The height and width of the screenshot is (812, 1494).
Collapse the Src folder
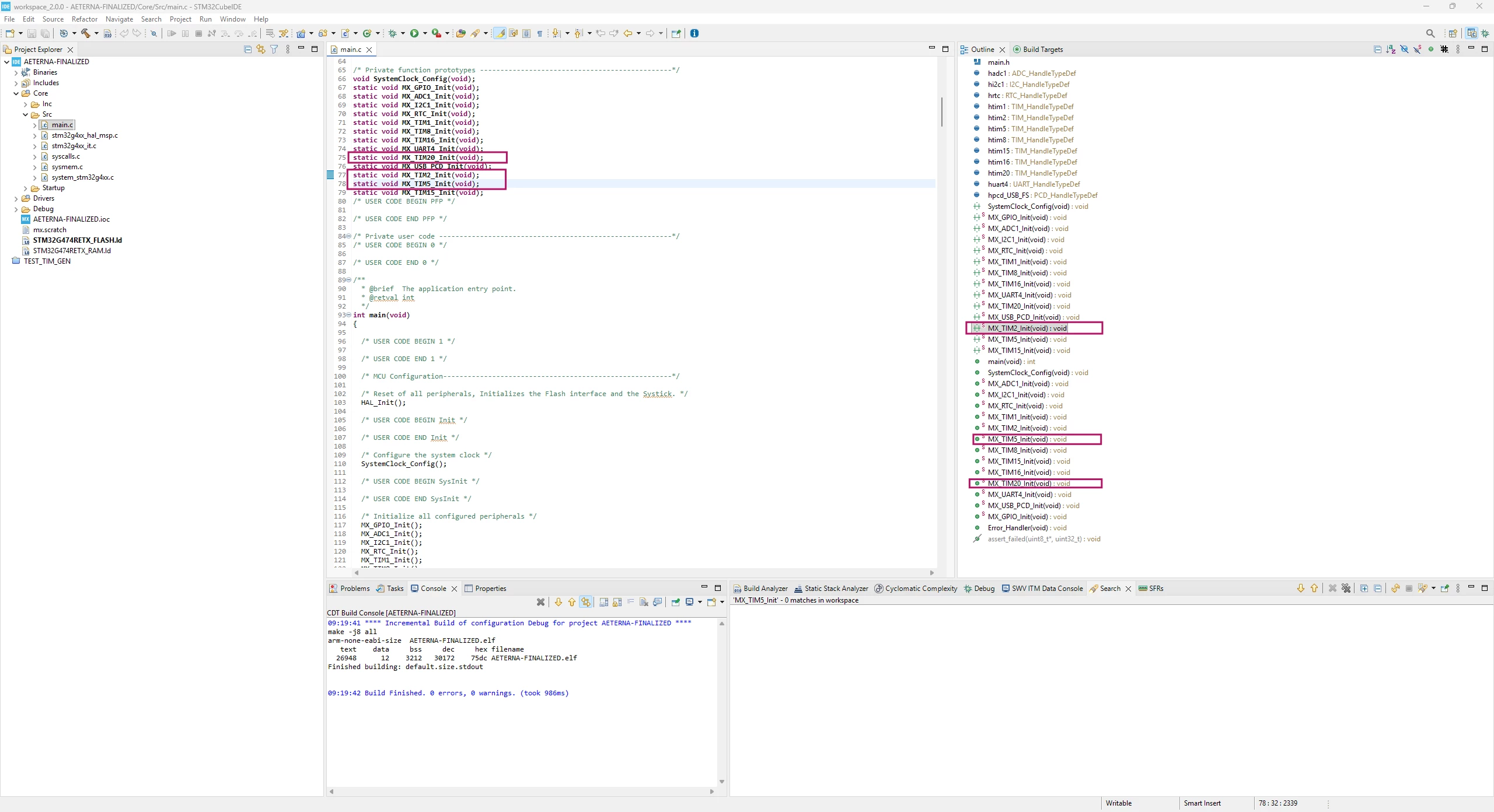tap(25, 114)
